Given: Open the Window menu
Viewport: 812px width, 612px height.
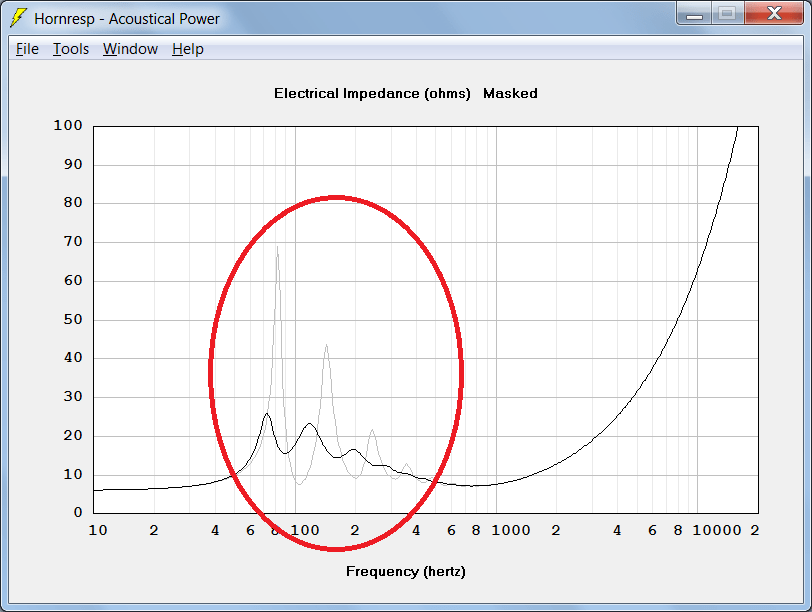Looking at the screenshot, I should [130, 49].
